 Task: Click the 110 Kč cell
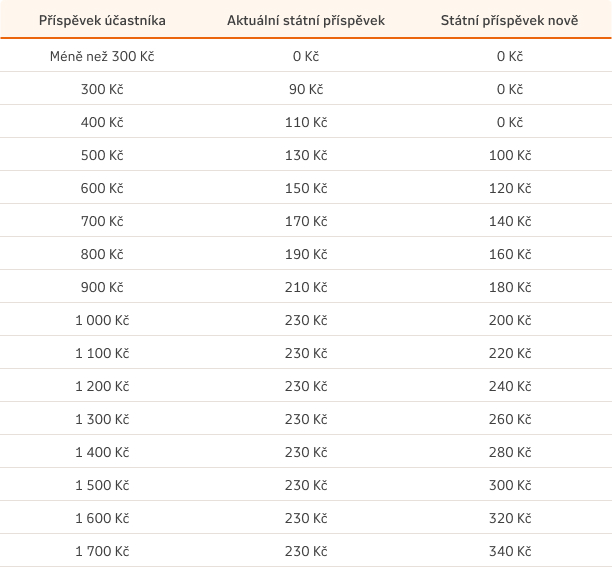click(x=306, y=122)
